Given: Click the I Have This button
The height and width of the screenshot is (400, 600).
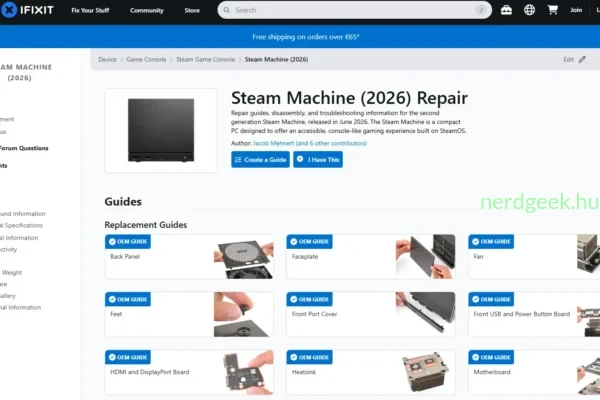Looking at the screenshot, I should 318,160.
